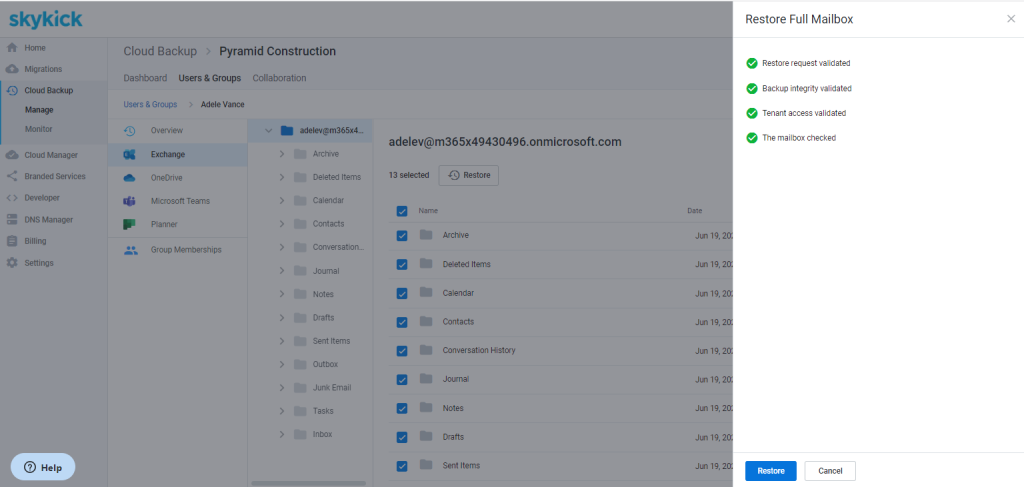The image size is (1024, 487).
Task: Click the Planner icon
Action: click(129, 224)
